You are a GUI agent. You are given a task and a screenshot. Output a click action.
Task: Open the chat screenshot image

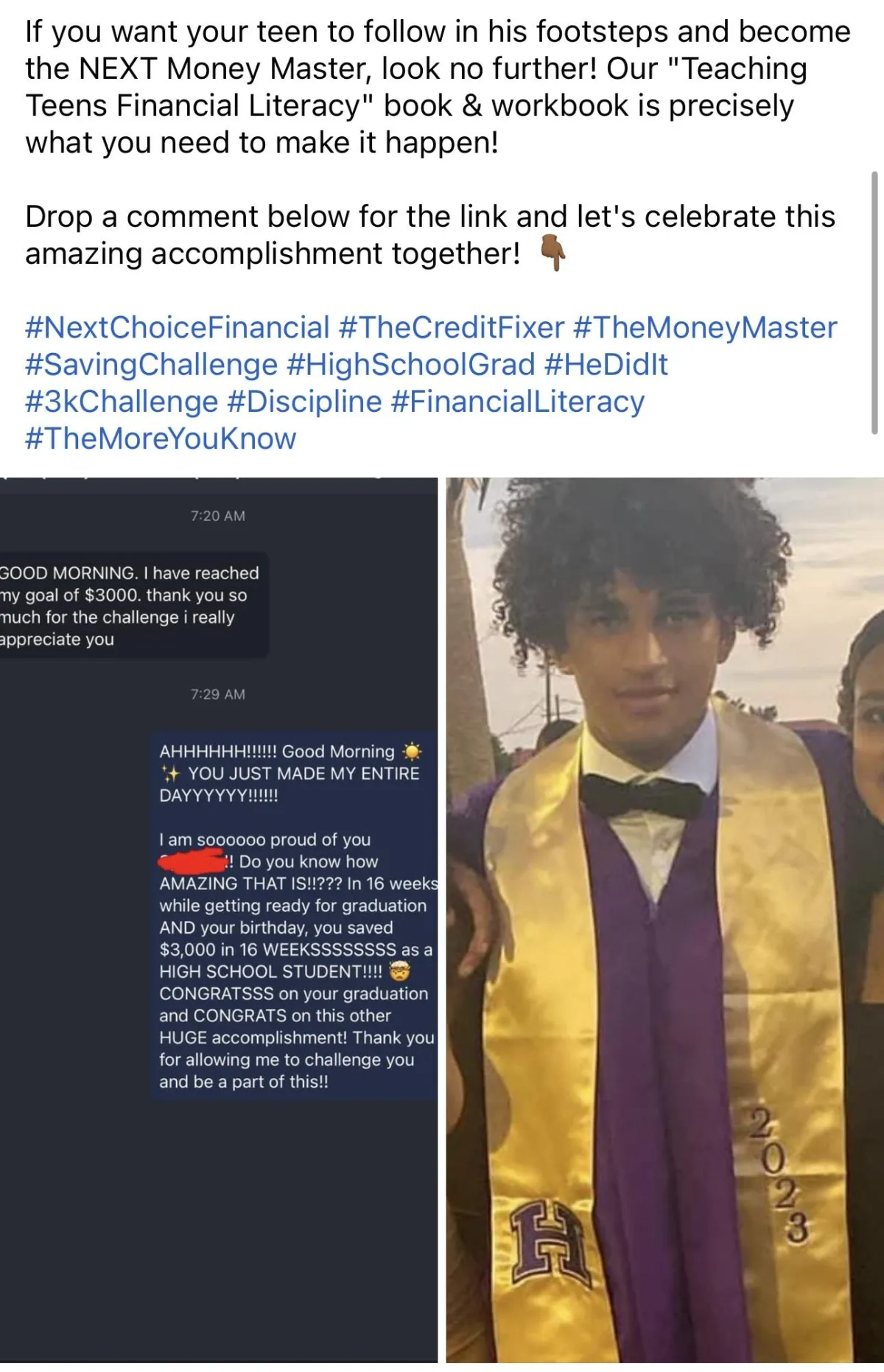(x=219, y=920)
